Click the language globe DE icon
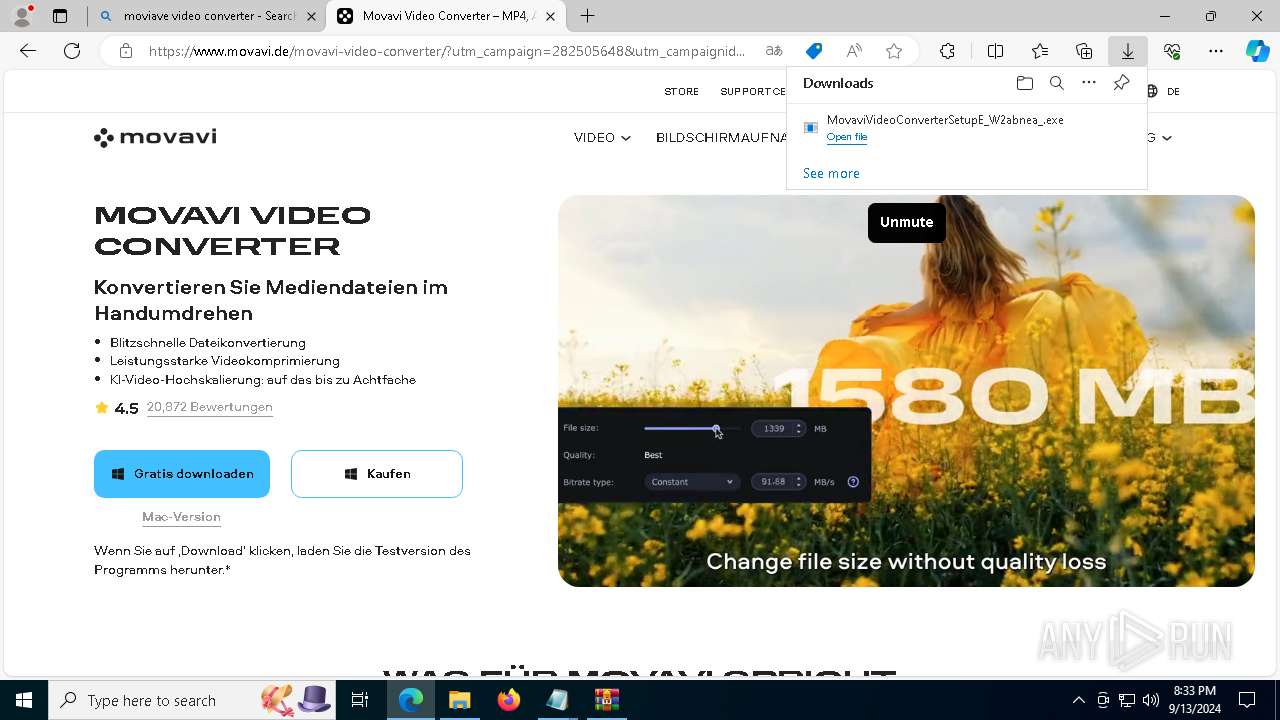1280x720 pixels. click(1163, 91)
